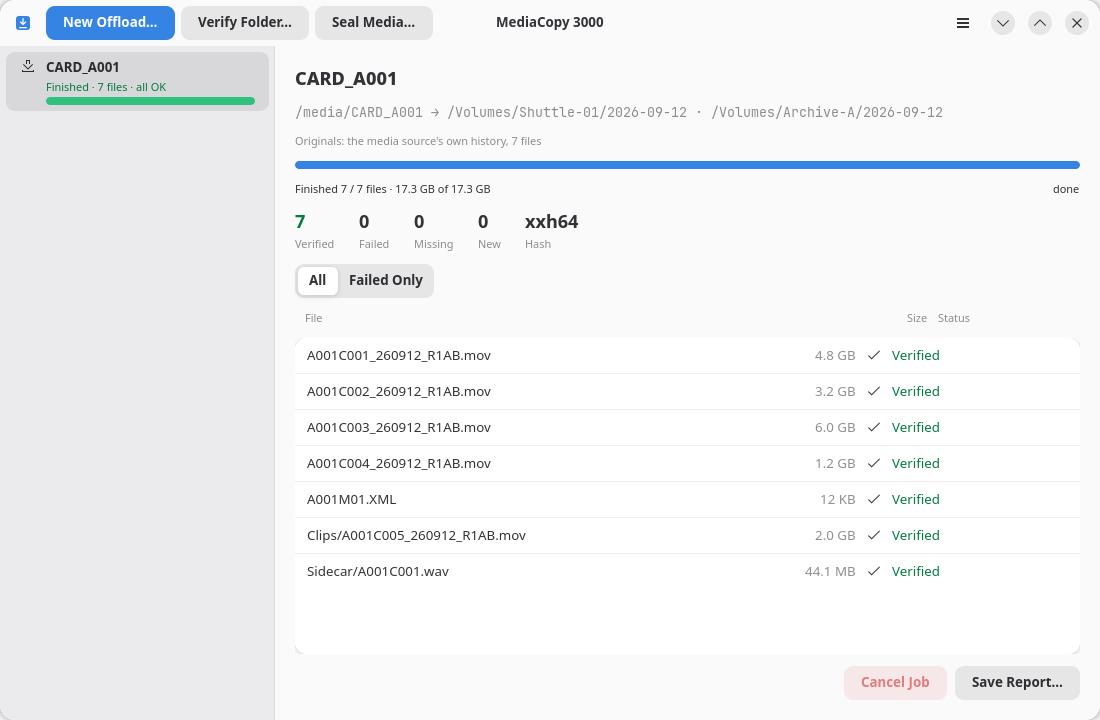Click the sidebar green job progress bar
Screen dimensions: 1100x720
pyautogui.click(x=150, y=101)
